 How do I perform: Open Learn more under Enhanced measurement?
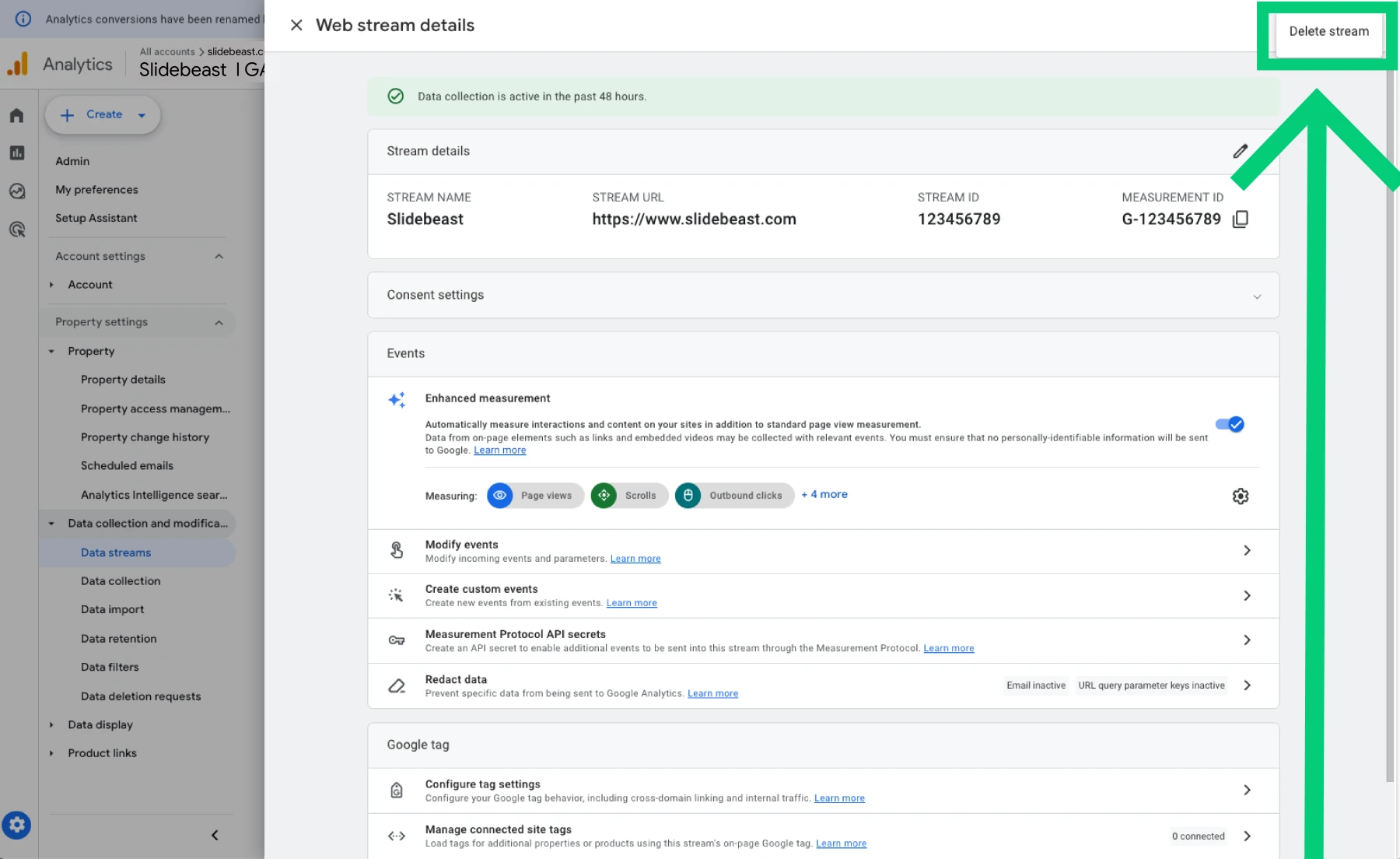click(500, 451)
